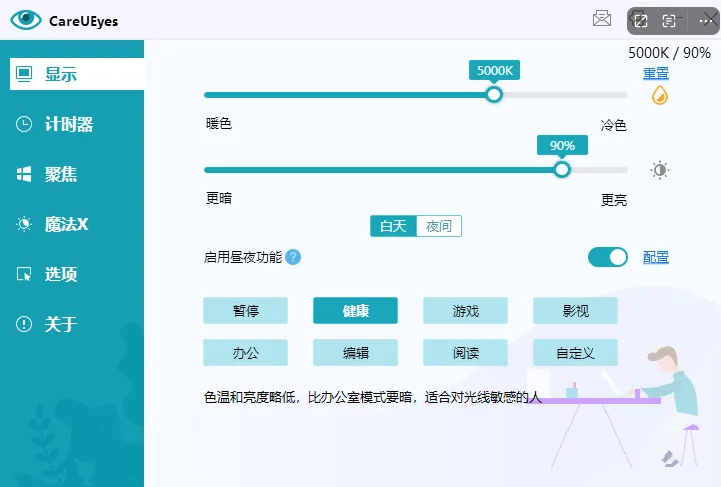
Task: Click the color temperature slider handle at 5000K
Action: pyautogui.click(x=494, y=95)
